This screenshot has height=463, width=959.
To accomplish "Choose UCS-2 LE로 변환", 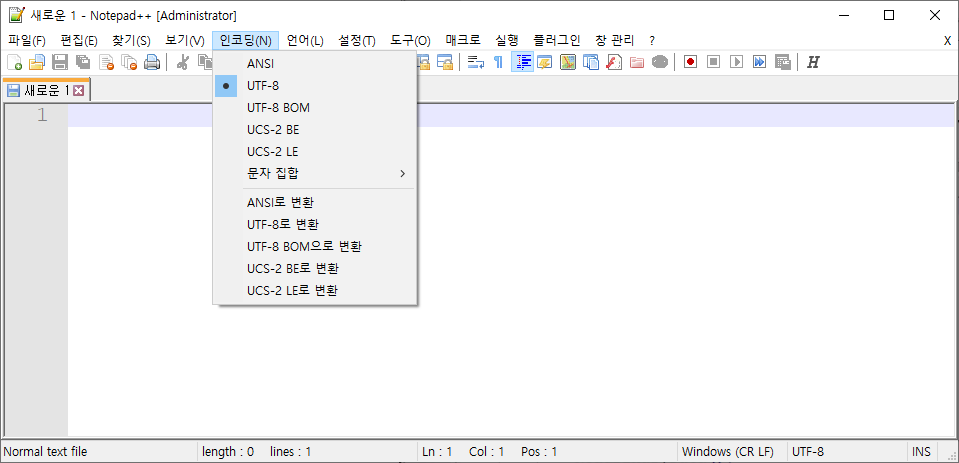I will coord(315,291).
